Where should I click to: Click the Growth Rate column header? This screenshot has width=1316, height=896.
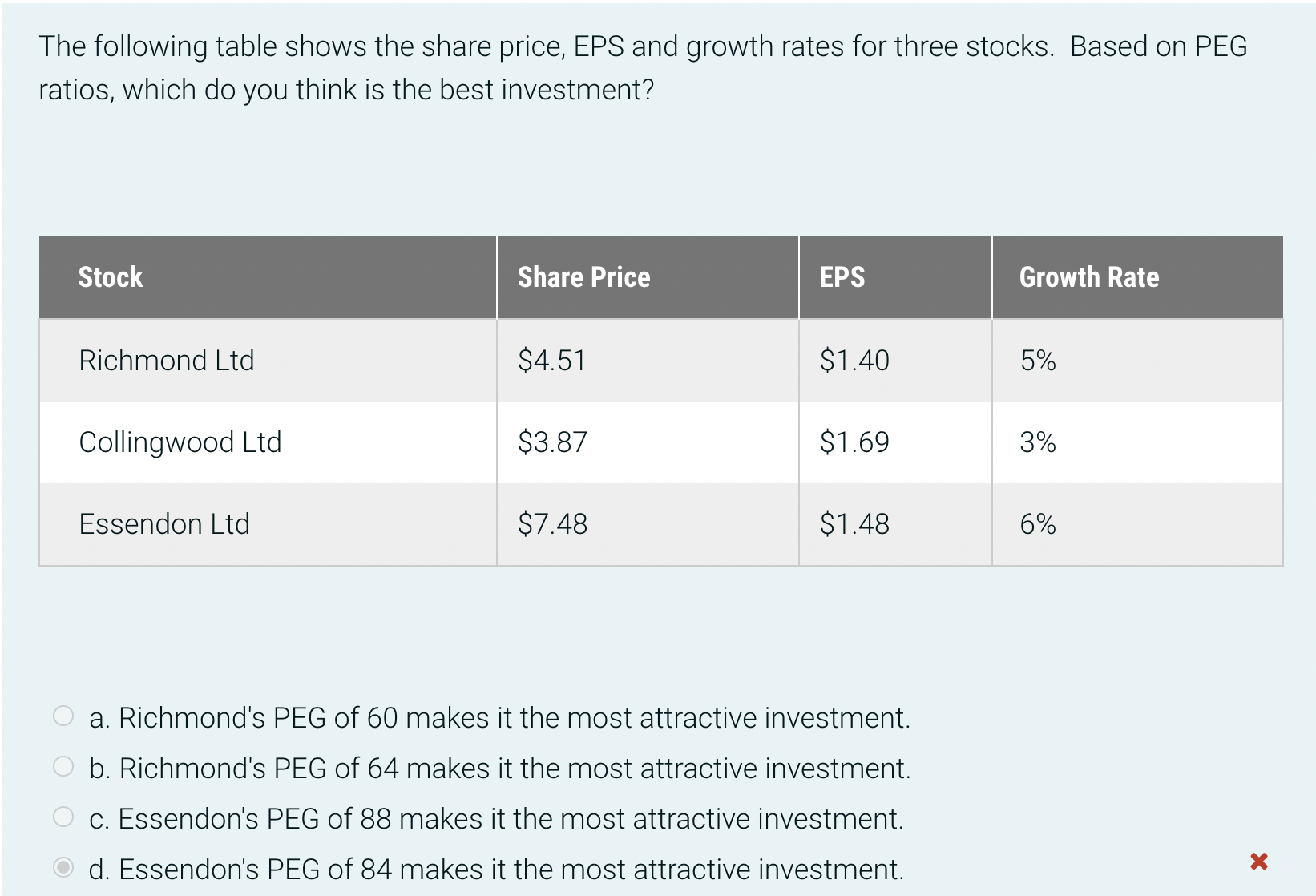(1089, 276)
